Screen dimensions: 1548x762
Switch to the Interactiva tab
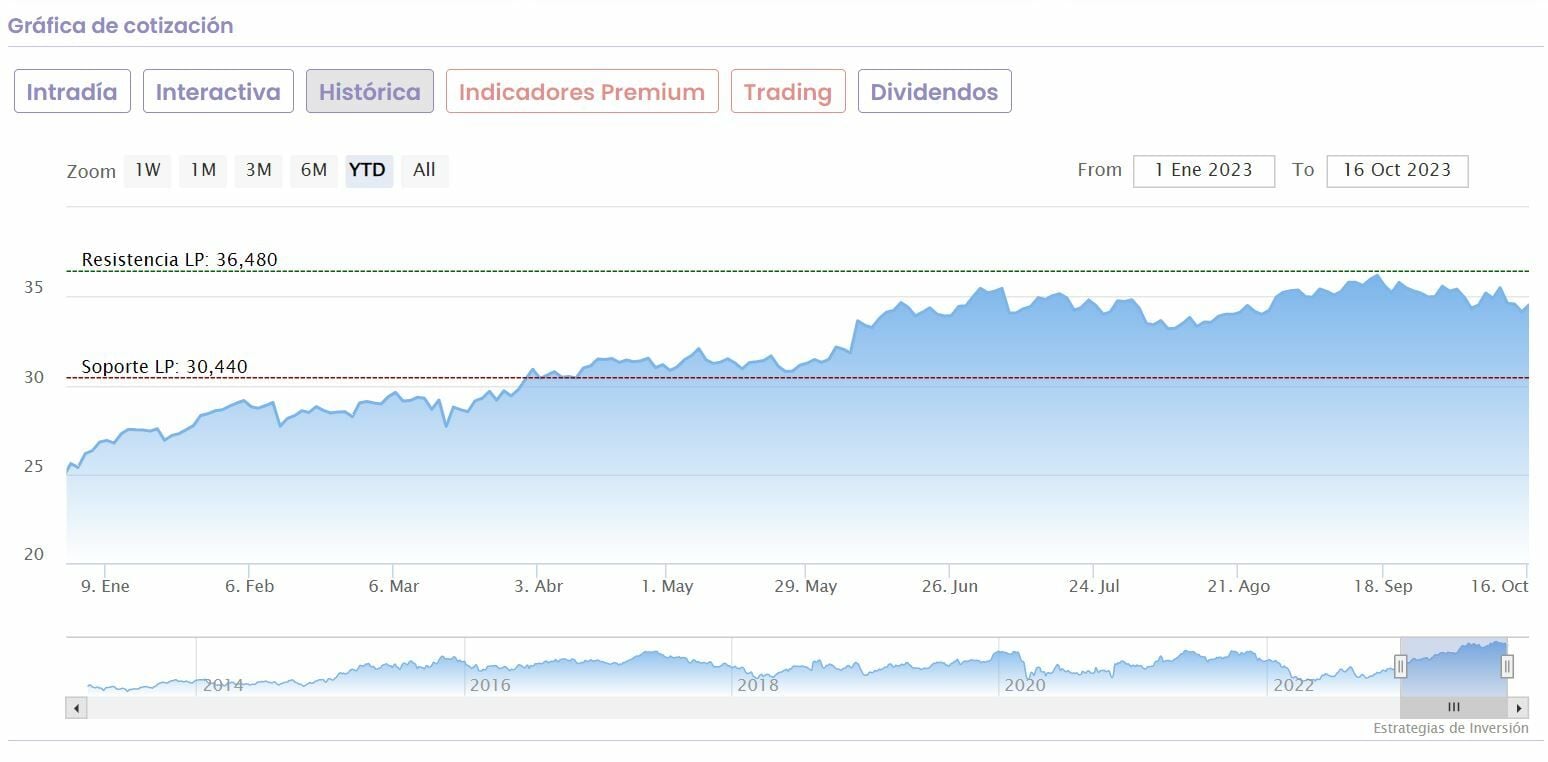(218, 92)
